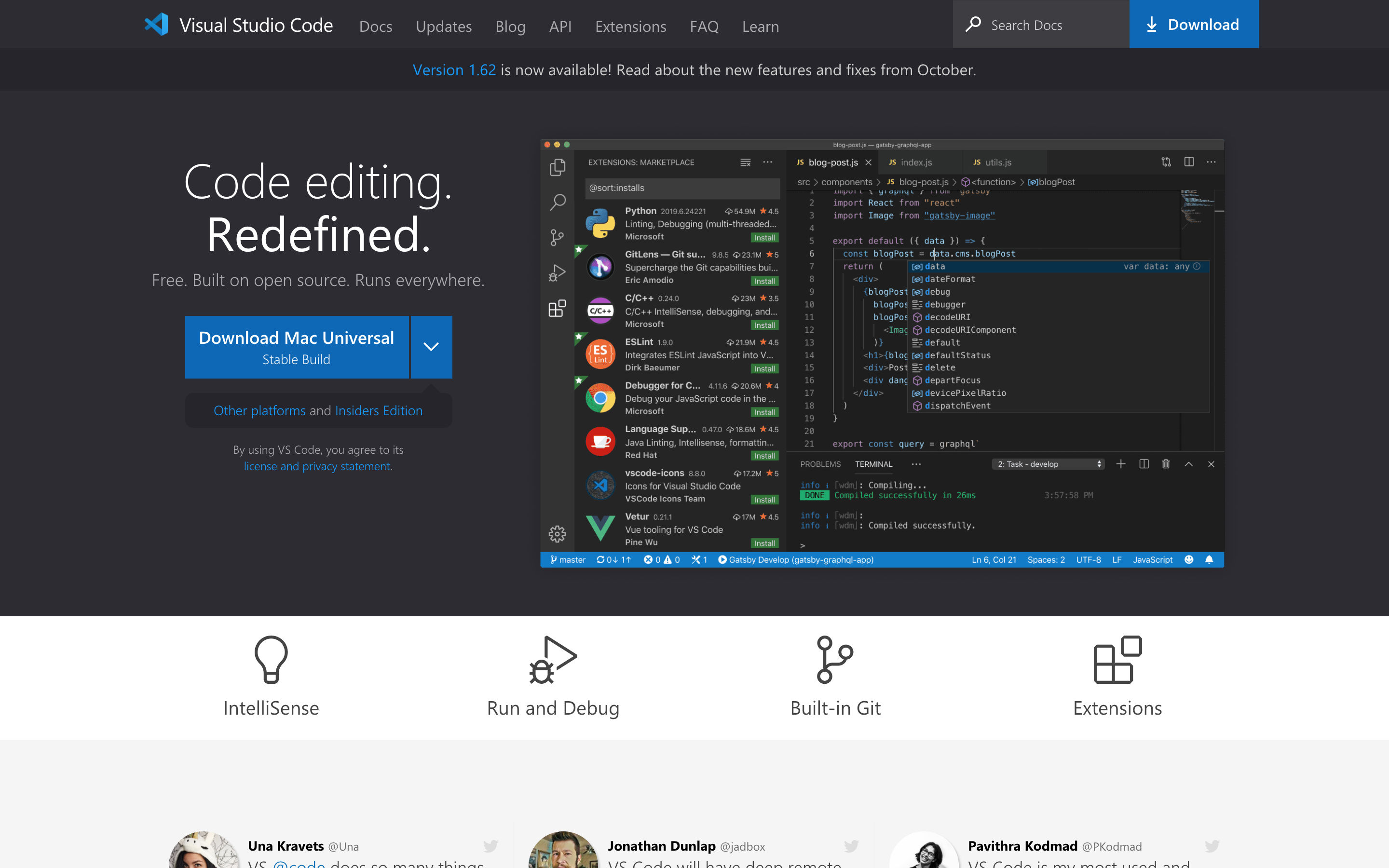Click the Manage gear icon in activity bar

click(x=557, y=534)
